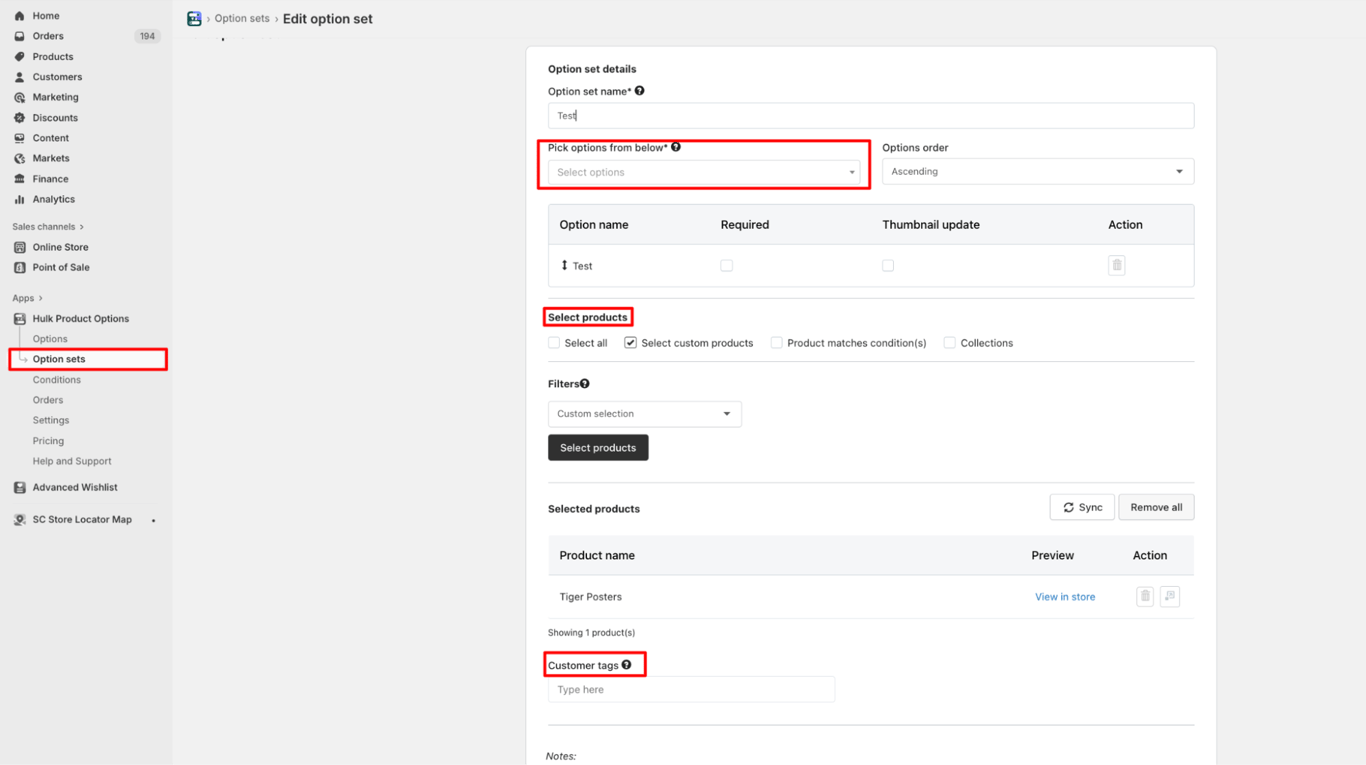Click the black Select products button
This screenshot has width=1366, height=765.
[x=598, y=448]
